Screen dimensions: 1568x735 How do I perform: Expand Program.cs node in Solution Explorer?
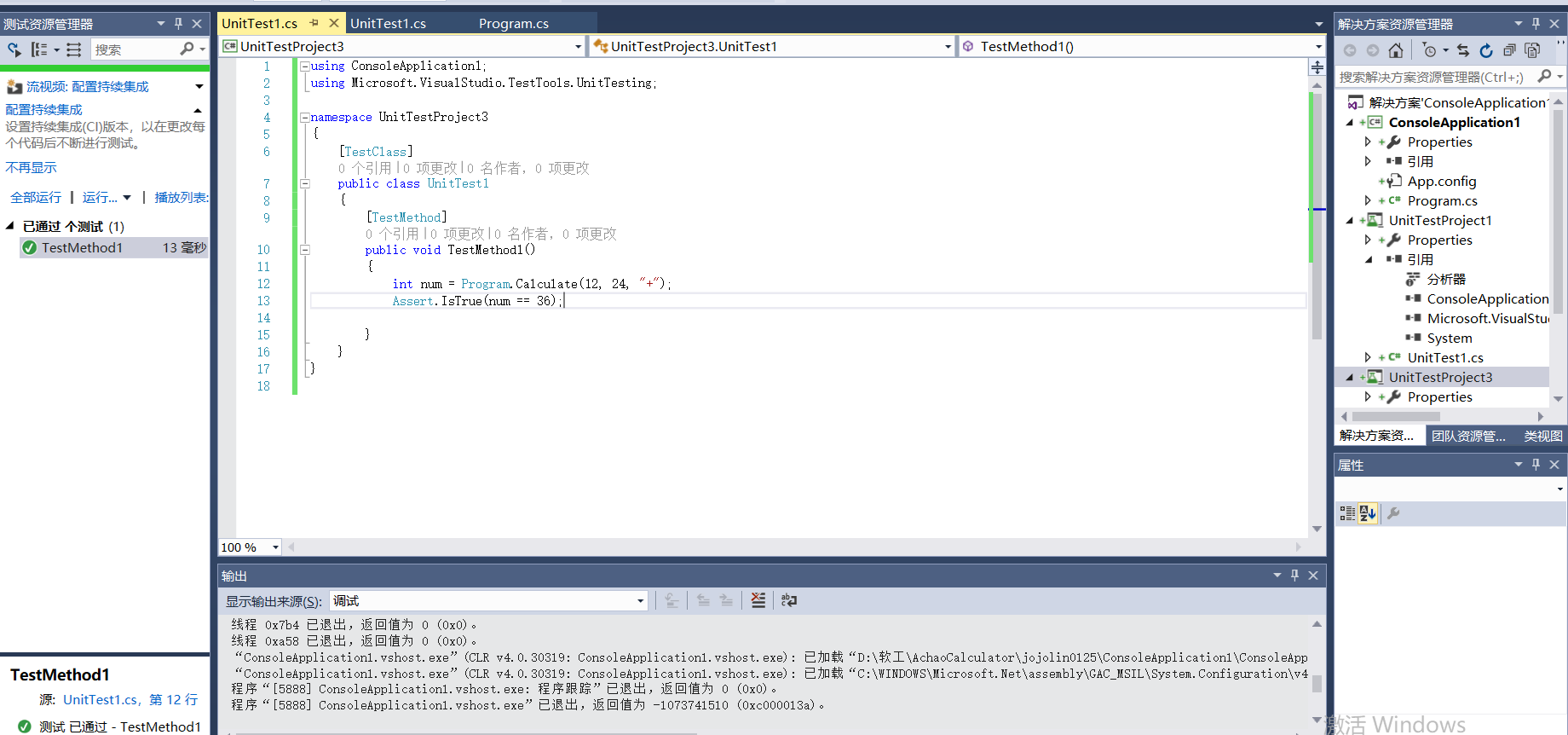pos(1368,200)
